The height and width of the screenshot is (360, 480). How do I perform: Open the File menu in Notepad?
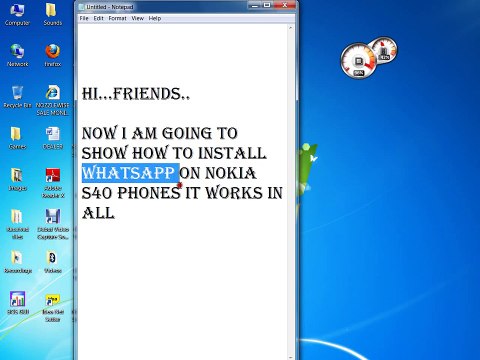pyautogui.click(x=84, y=18)
